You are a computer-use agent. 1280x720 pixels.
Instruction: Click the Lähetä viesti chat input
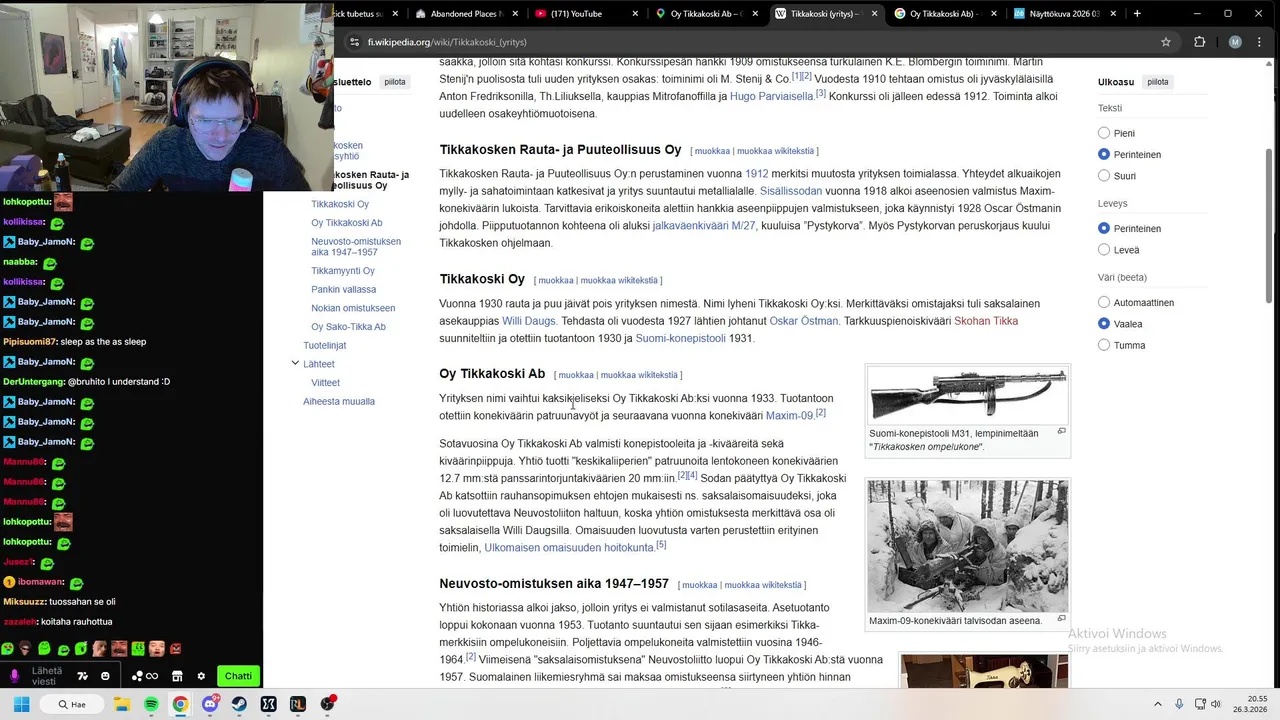[47, 676]
